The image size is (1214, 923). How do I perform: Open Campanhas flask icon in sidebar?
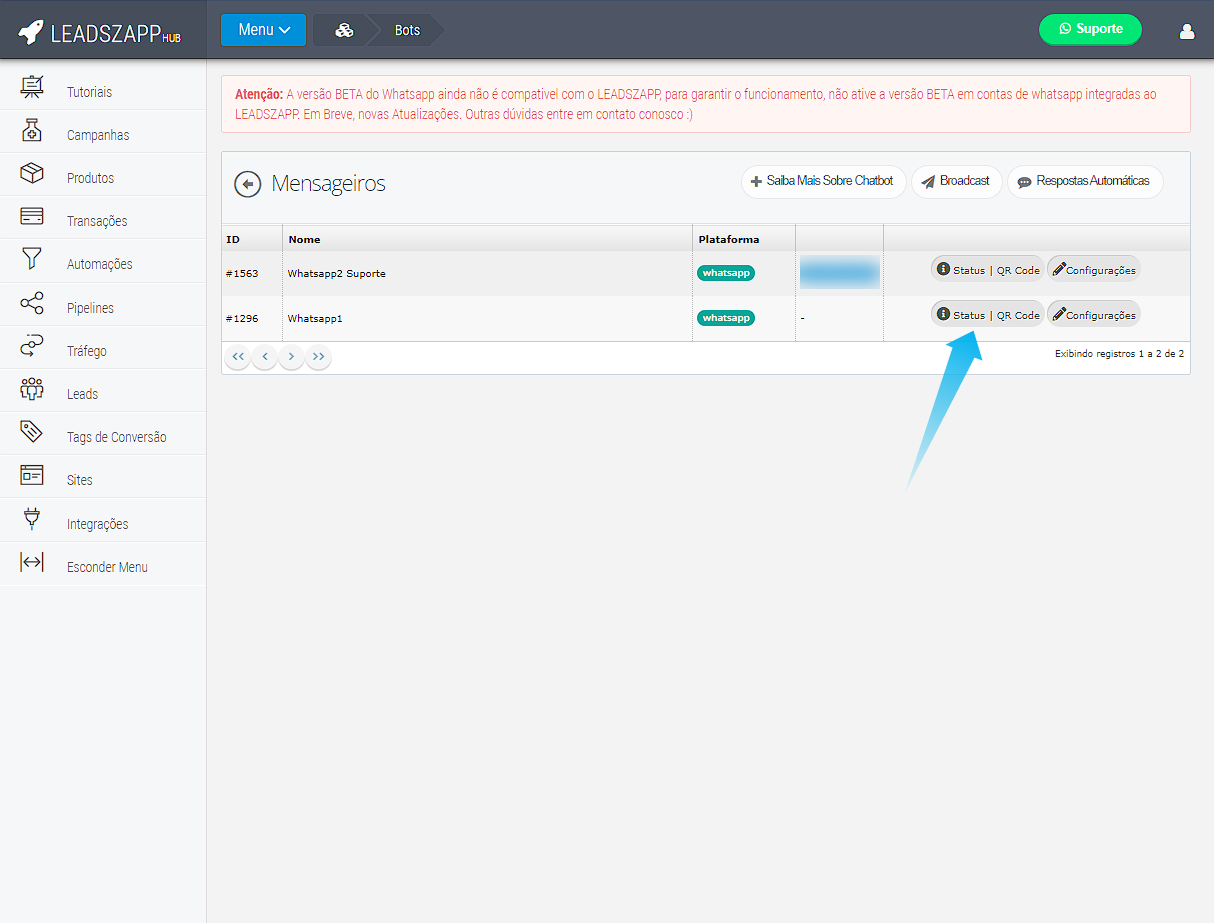[32, 131]
